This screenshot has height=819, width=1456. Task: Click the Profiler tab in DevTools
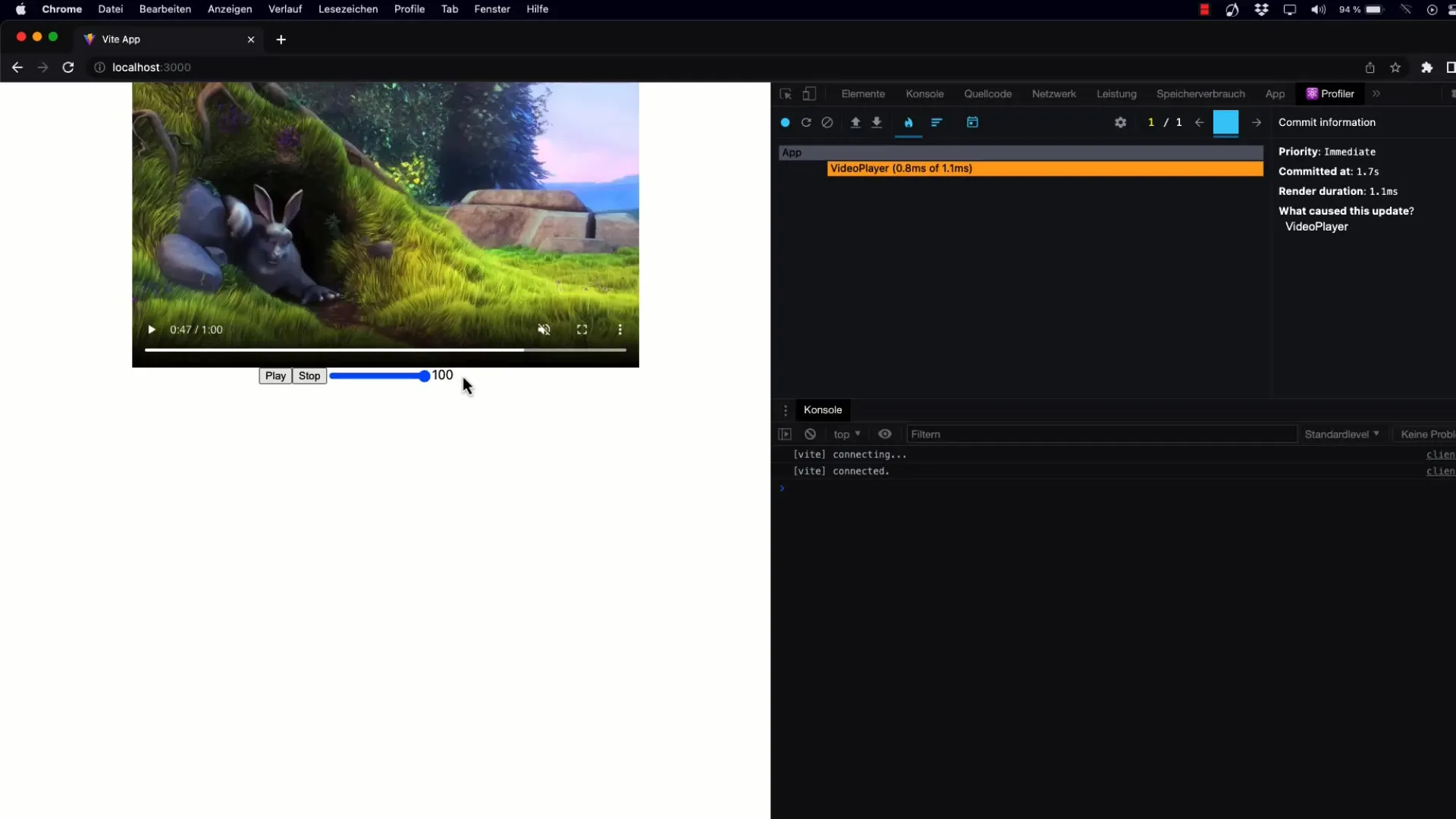1337,93
